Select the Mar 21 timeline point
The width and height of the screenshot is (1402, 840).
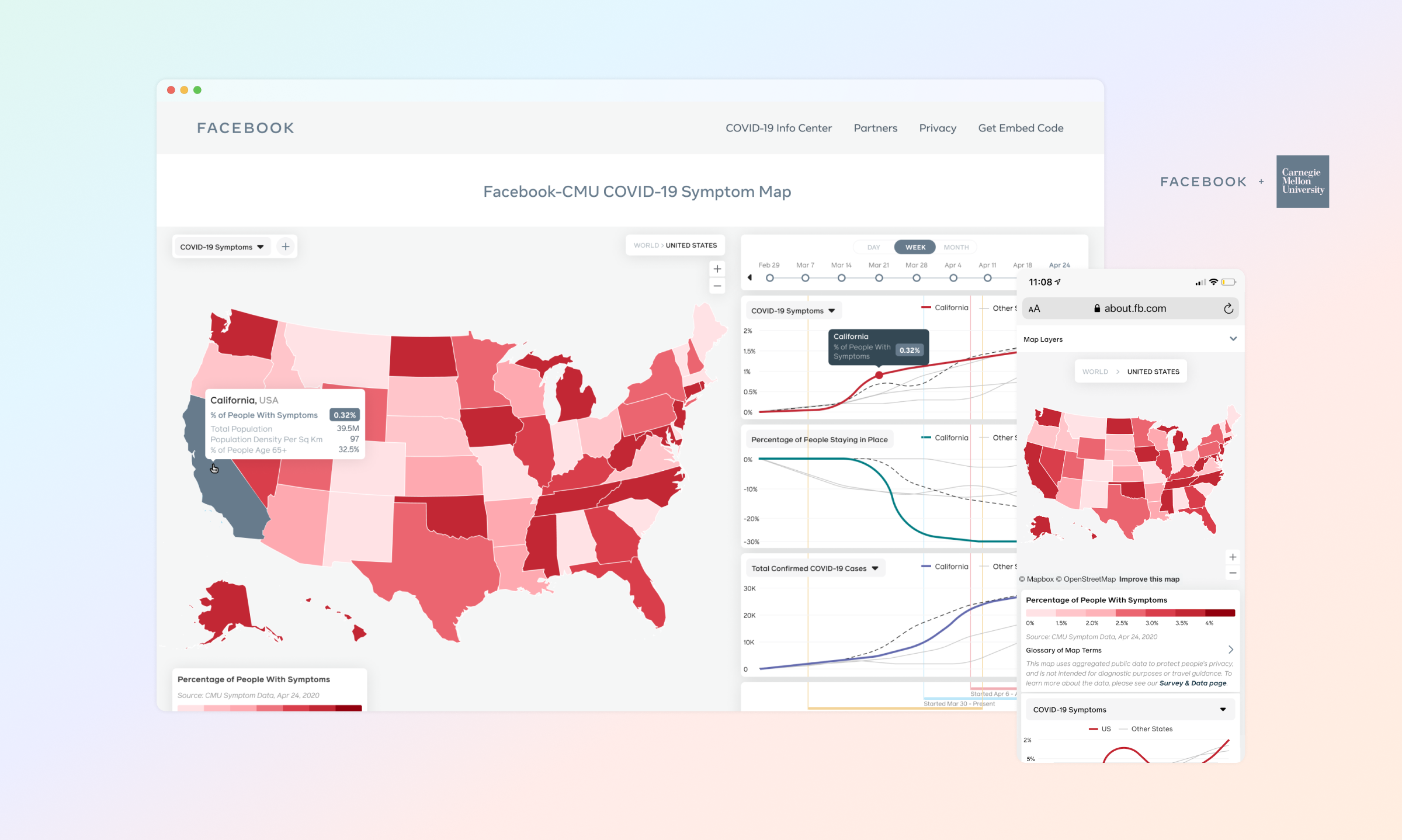pos(879,278)
